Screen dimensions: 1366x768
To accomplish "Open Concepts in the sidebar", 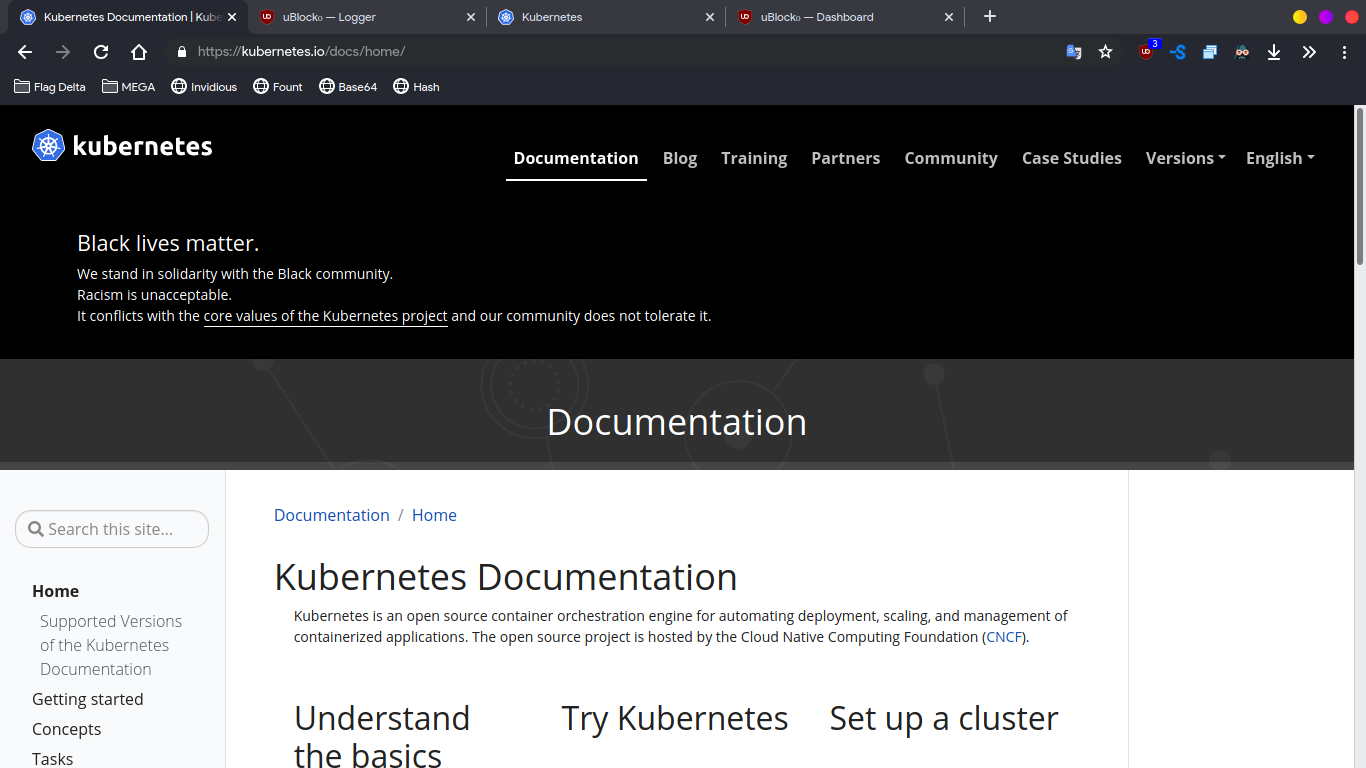I will (x=67, y=729).
